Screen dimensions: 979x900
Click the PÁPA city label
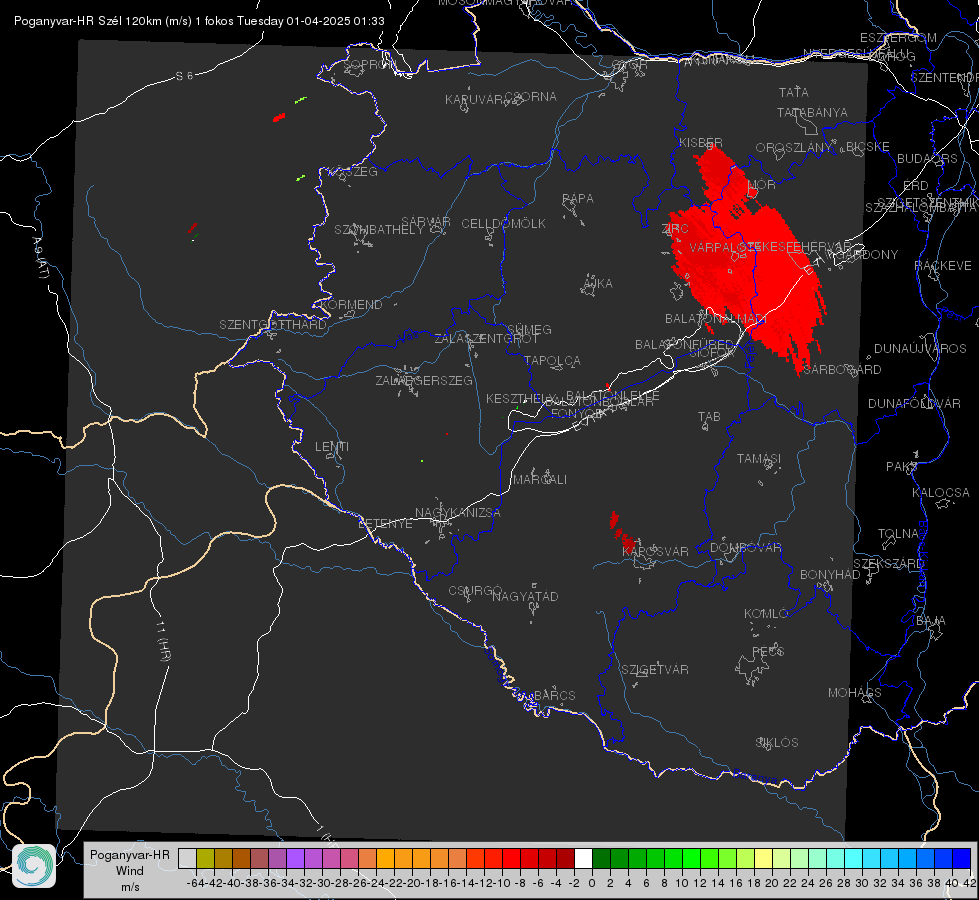click(x=578, y=199)
